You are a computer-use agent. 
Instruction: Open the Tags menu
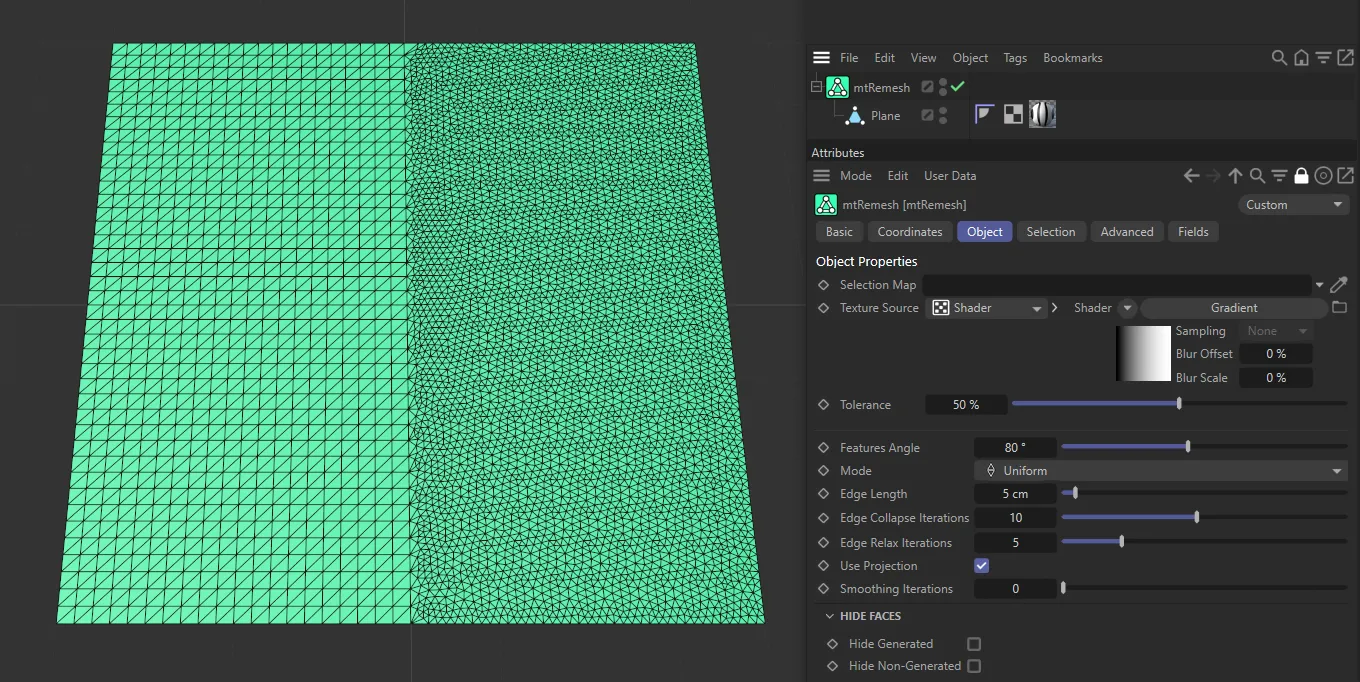click(x=1015, y=57)
